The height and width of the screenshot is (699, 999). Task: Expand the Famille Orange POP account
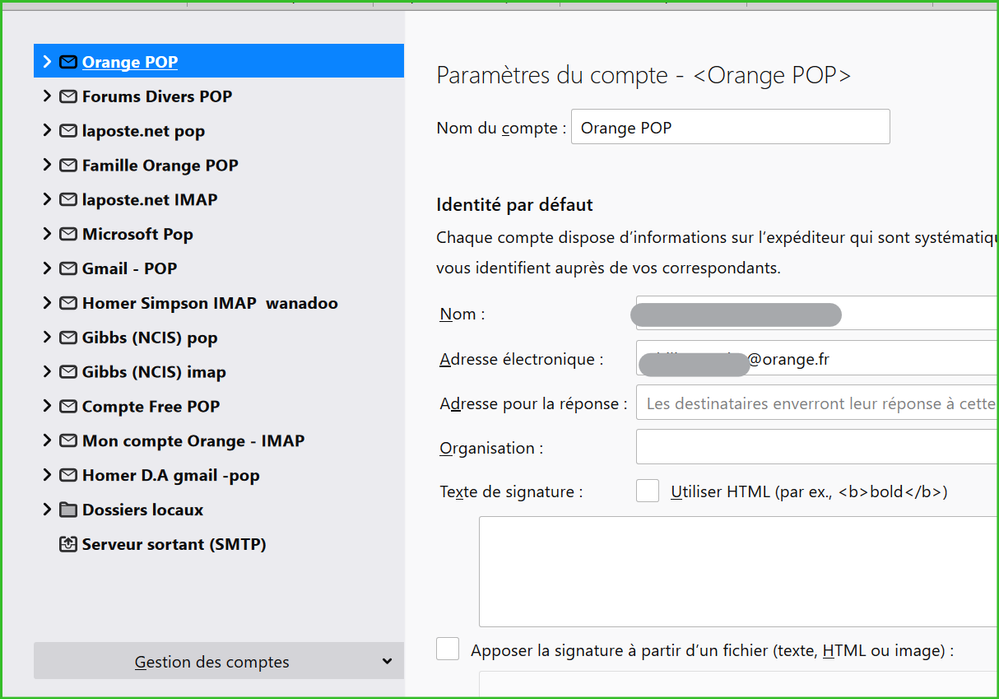pyautogui.click(x=47, y=164)
